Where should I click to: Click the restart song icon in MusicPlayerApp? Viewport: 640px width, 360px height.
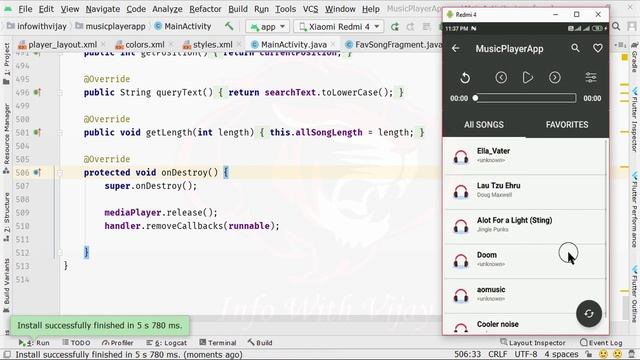coord(465,78)
